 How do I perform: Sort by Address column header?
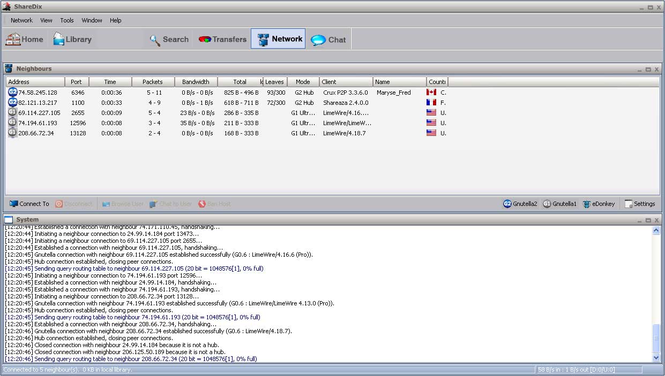pyautogui.click(x=35, y=82)
